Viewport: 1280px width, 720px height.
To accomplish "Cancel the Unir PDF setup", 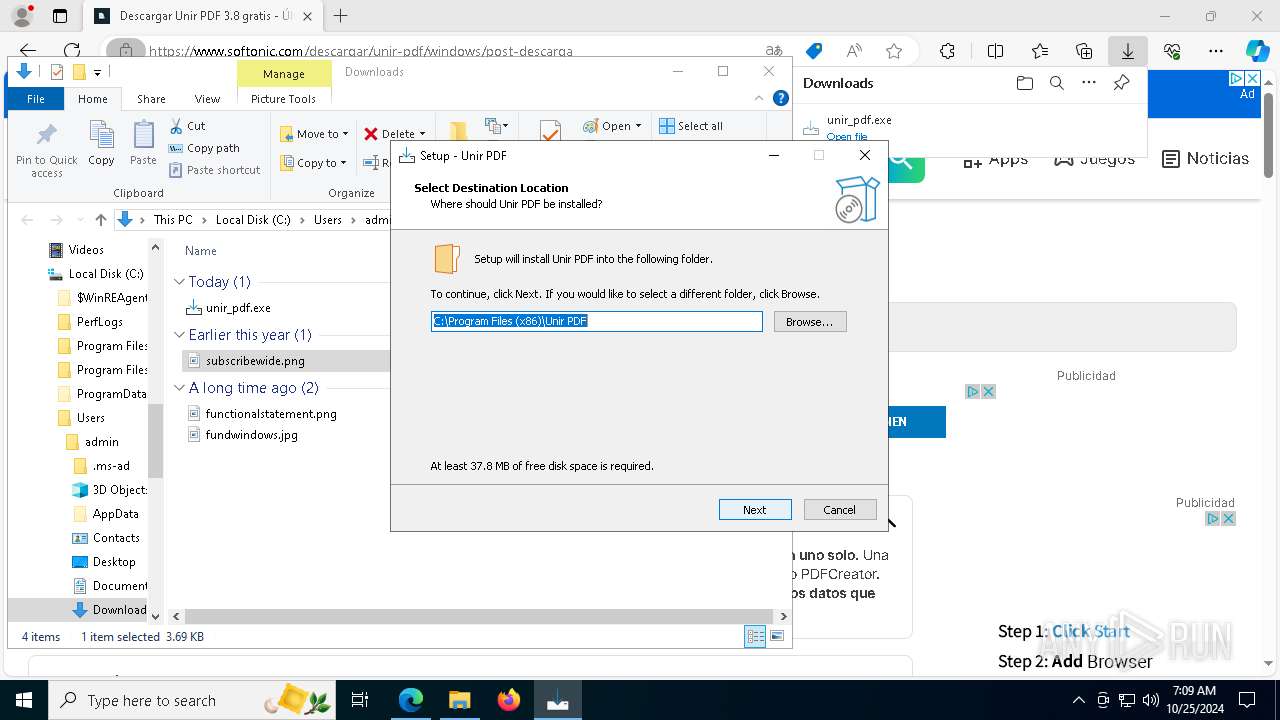I will click(x=840, y=510).
